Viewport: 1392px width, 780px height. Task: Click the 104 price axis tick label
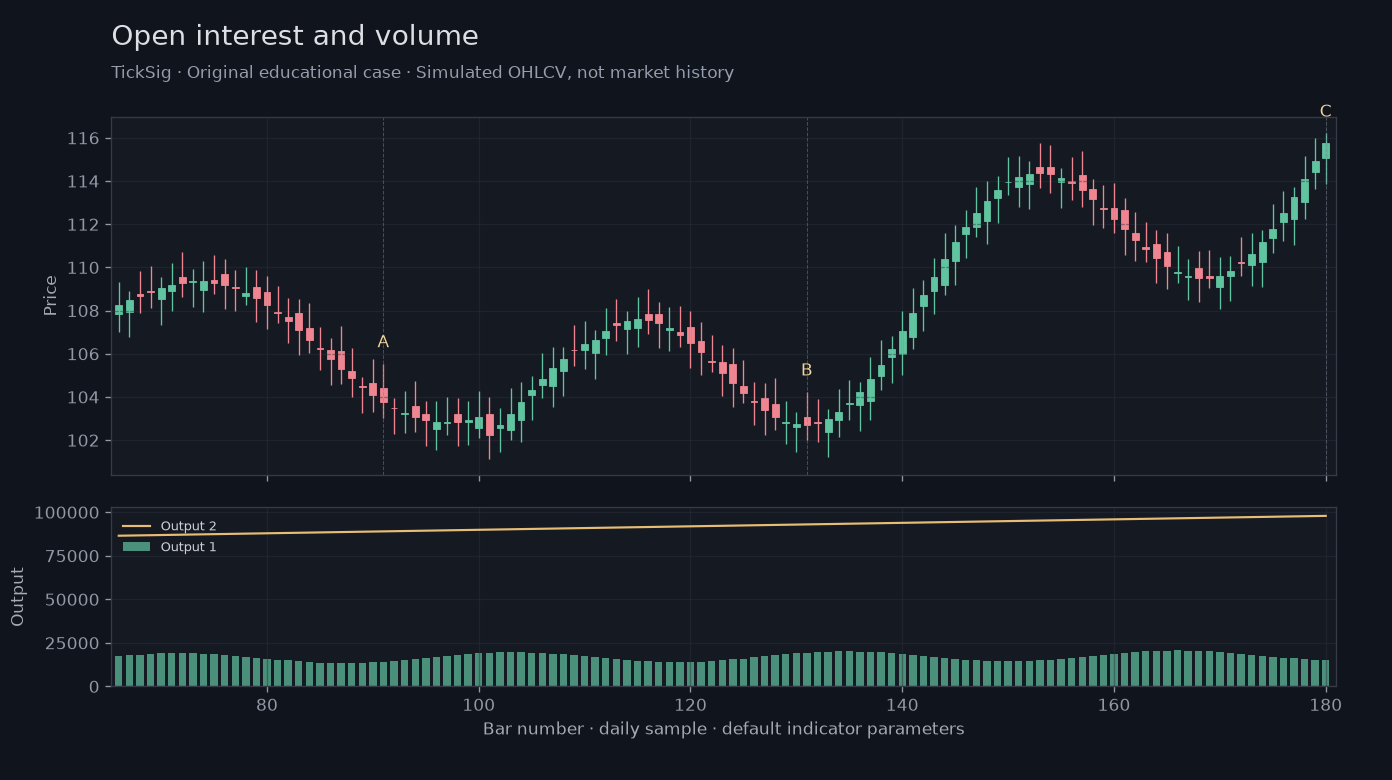pos(85,398)
